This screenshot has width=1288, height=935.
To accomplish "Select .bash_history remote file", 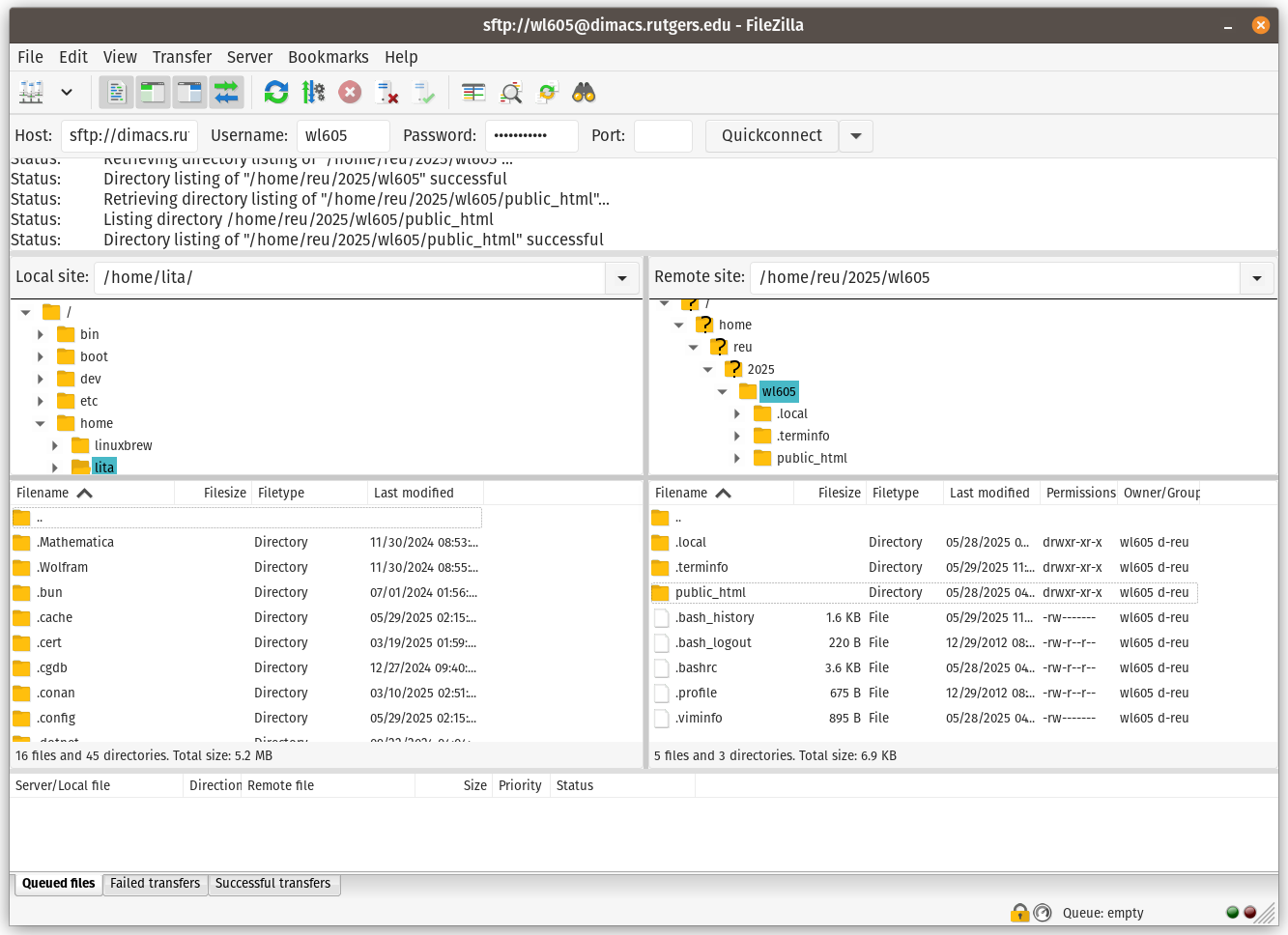I will [924, 617].
